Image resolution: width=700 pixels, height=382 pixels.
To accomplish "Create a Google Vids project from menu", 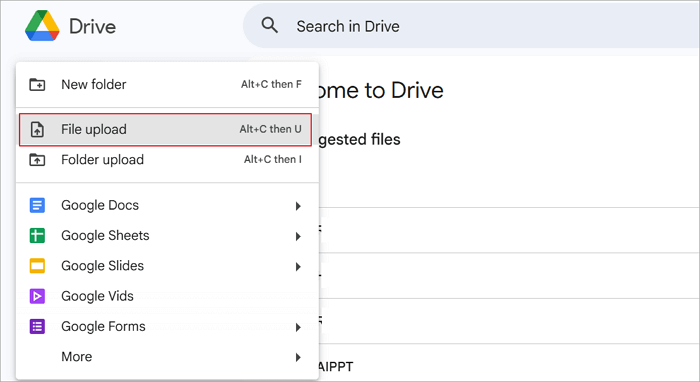I will point(167,296).
